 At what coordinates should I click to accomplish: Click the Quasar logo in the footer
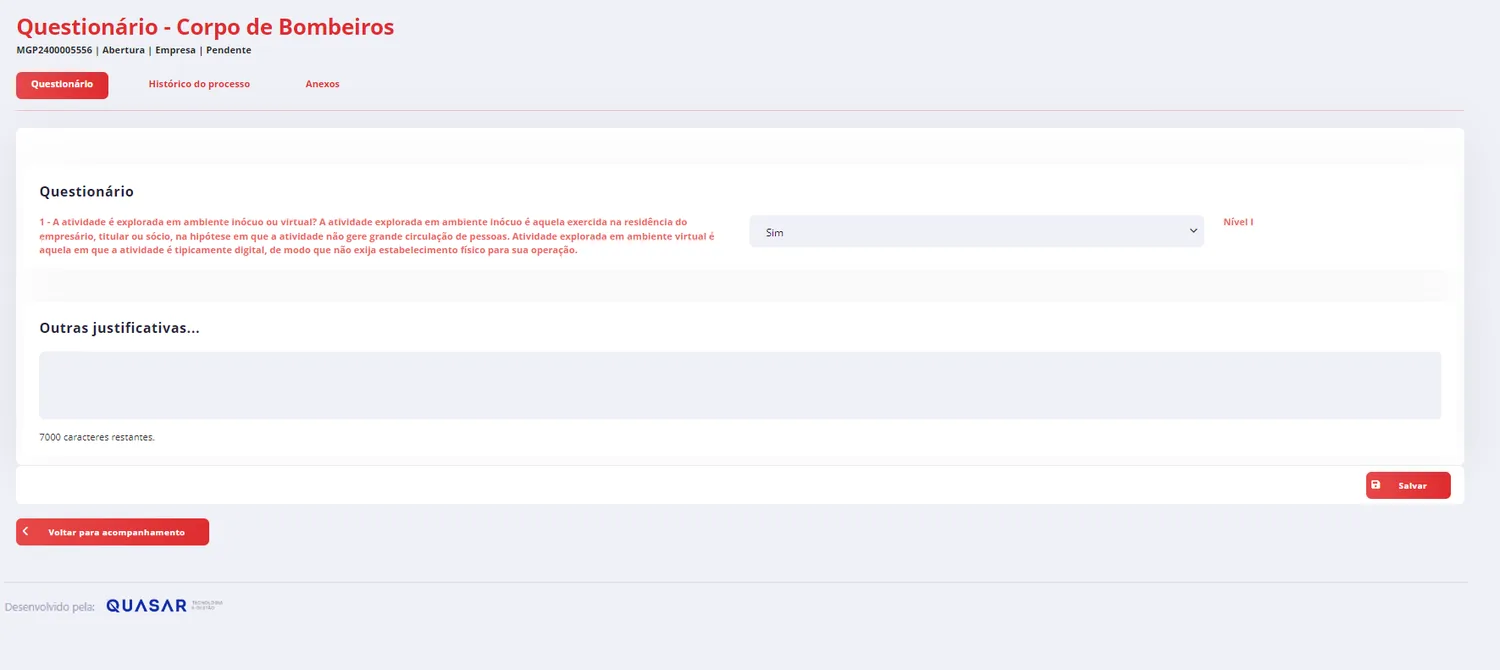click(x=164, y=606)
